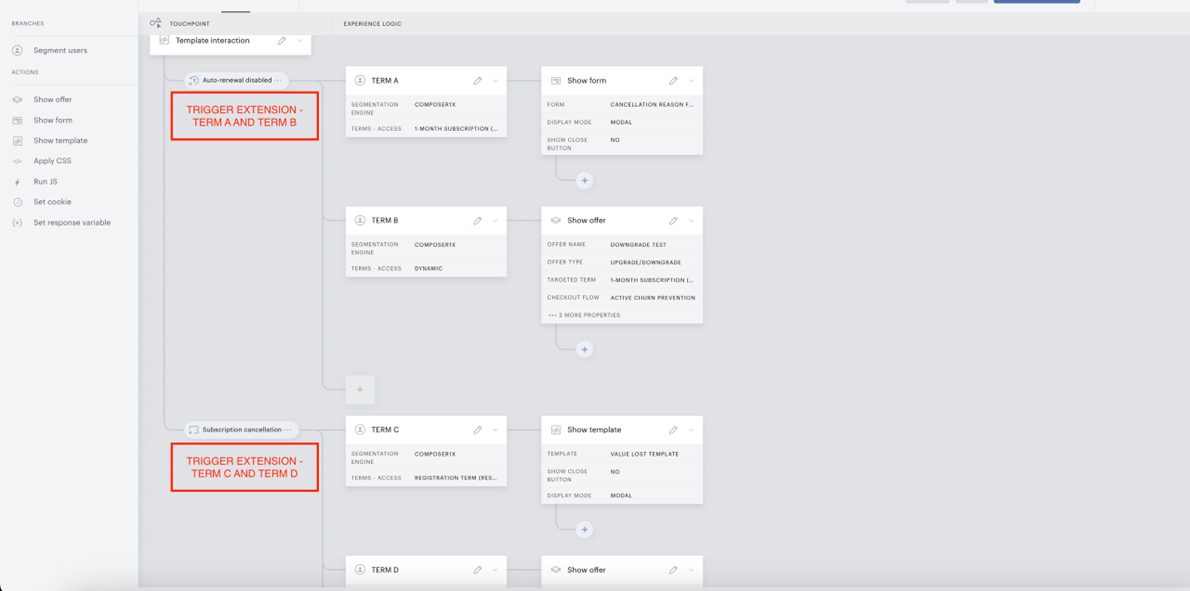Edit TERM A with the pencil icon
This screenshot has height=591, width=1190.
click(478, 80)
